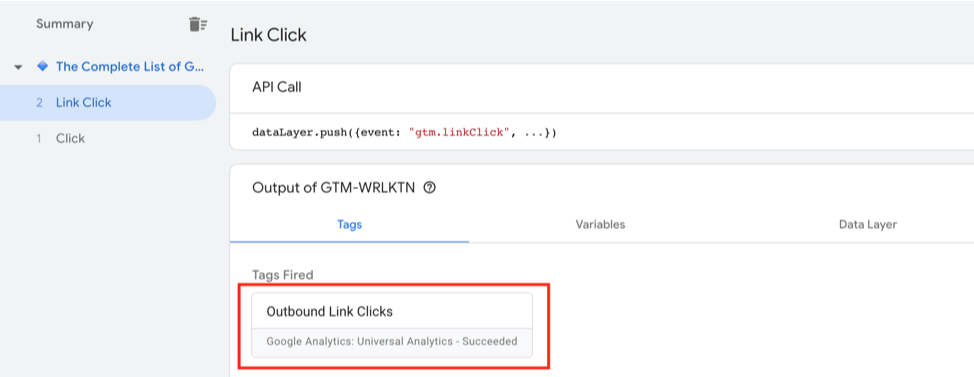Select event 1 Click in the sidebar
The image size is (974, 377).
click(107, 139)
